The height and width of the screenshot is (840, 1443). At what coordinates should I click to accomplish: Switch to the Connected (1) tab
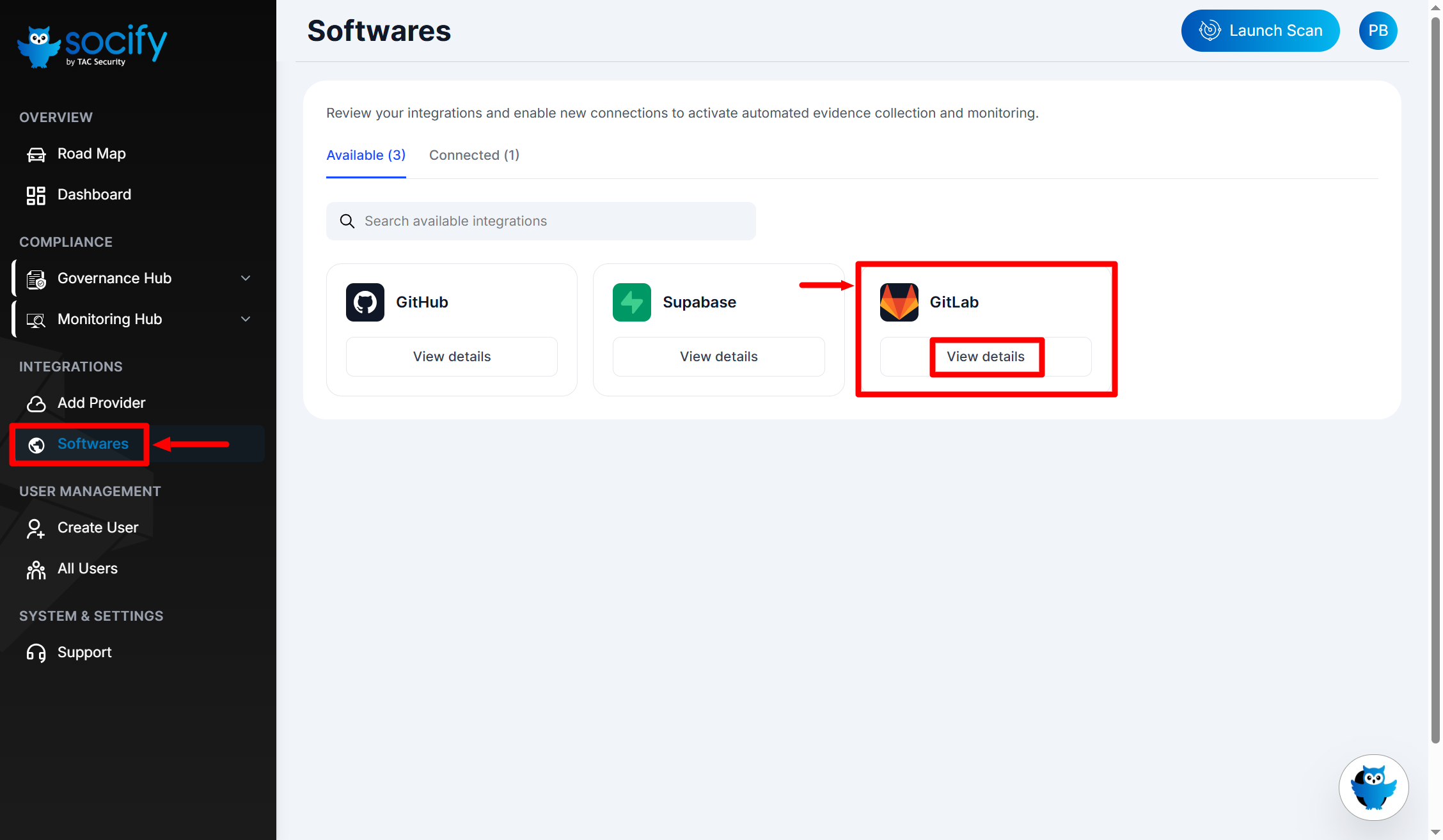(474, 155)
